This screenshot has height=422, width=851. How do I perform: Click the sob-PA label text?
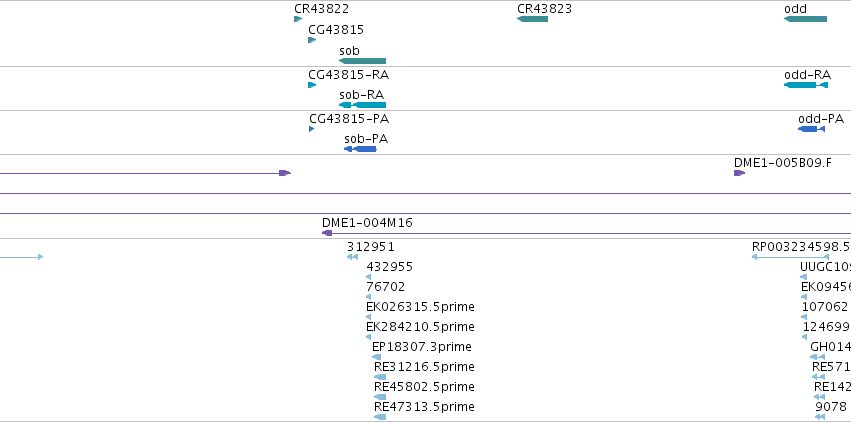click(x=366, y=139)
